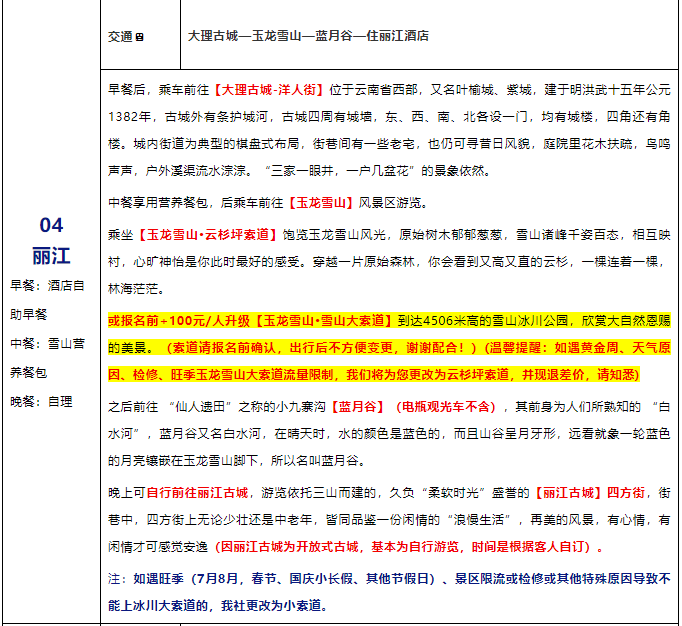682x626 pixels.
Task: Click the red 【玉龙雪山】 scenic area text
Action: click(320, 203)
